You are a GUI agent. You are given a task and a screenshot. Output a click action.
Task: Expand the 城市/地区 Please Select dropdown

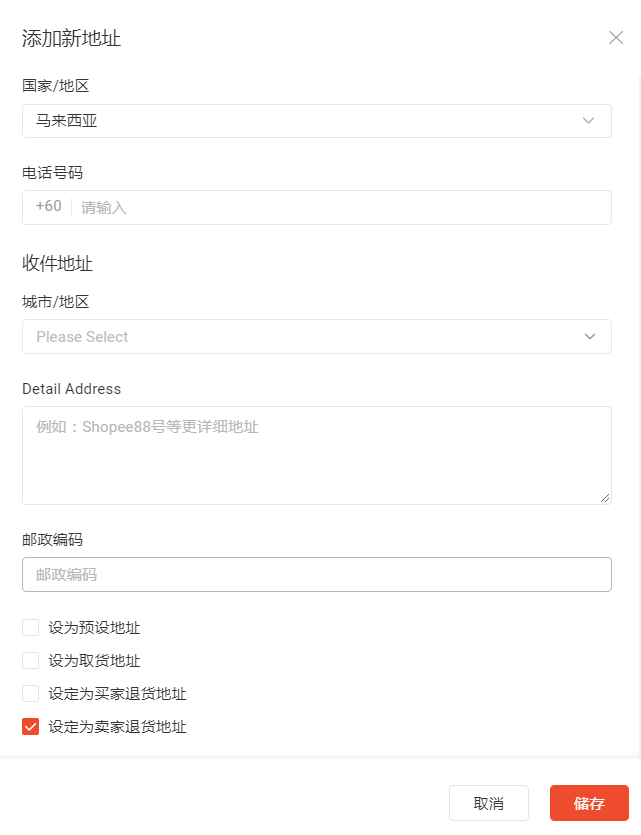coord(316,336)
